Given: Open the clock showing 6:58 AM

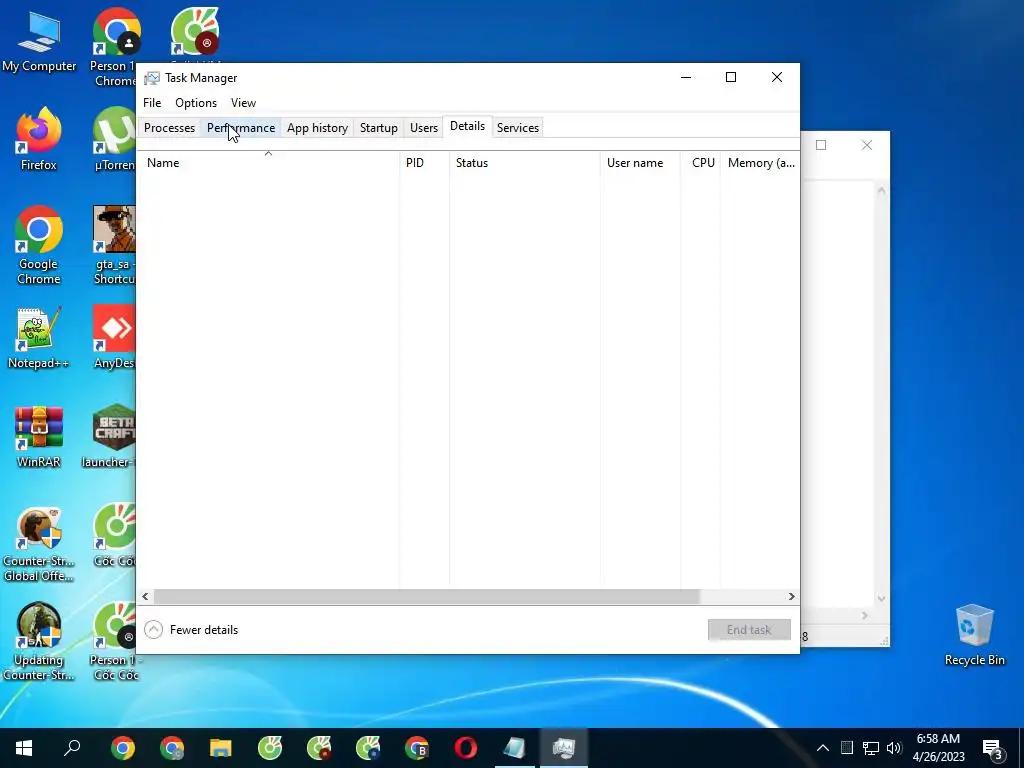Looking at the screenshot, I should [x=938, y=748].
